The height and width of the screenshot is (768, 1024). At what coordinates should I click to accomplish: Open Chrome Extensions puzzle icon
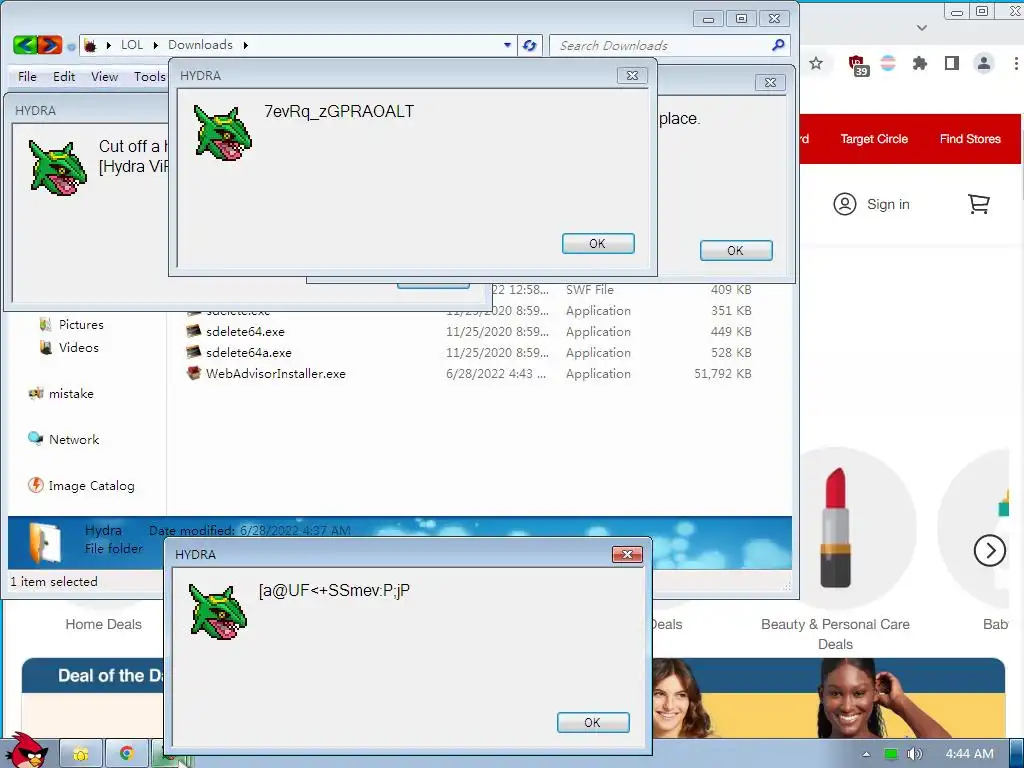tap(920, 63)
